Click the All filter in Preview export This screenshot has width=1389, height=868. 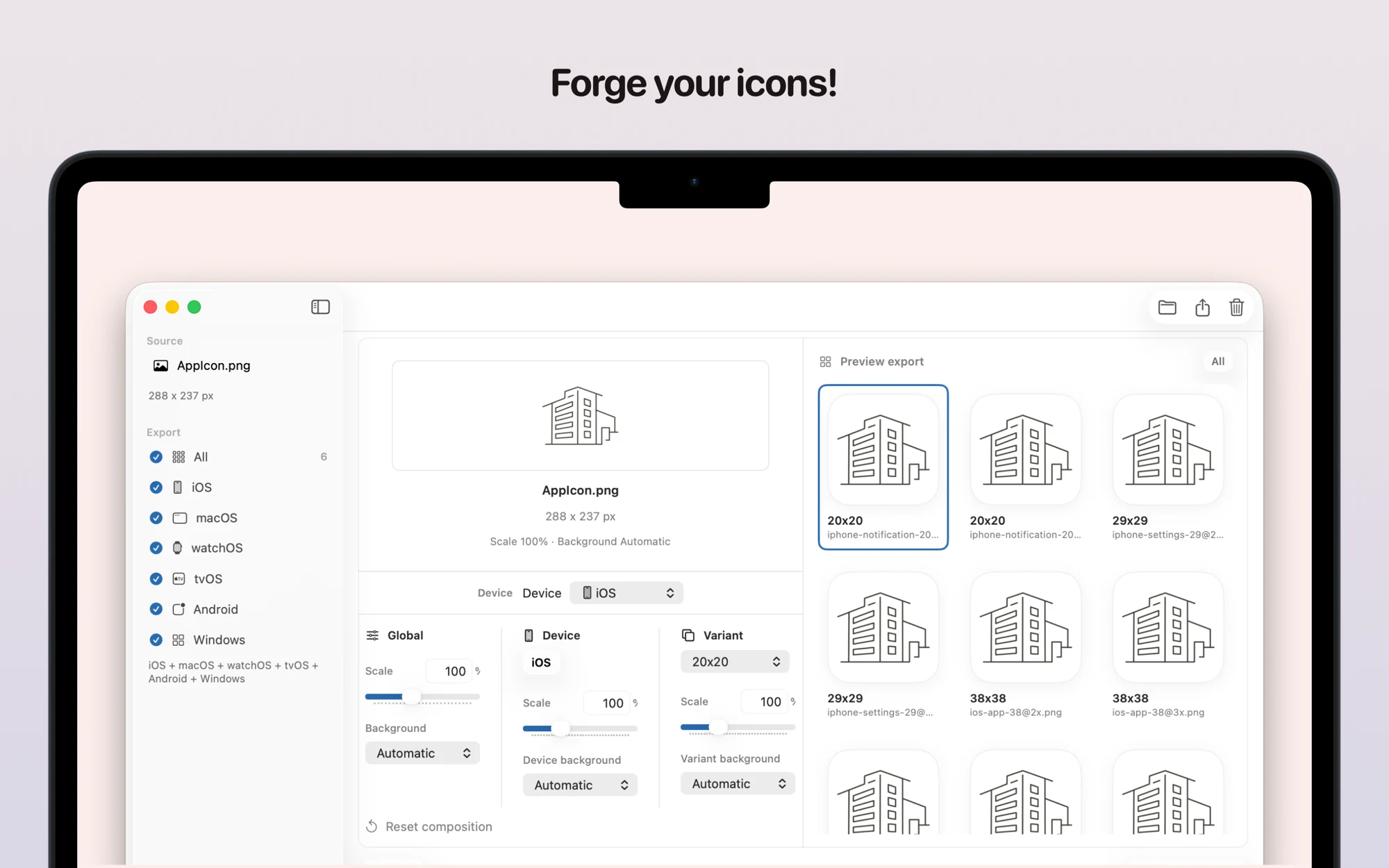(1218, 362)
